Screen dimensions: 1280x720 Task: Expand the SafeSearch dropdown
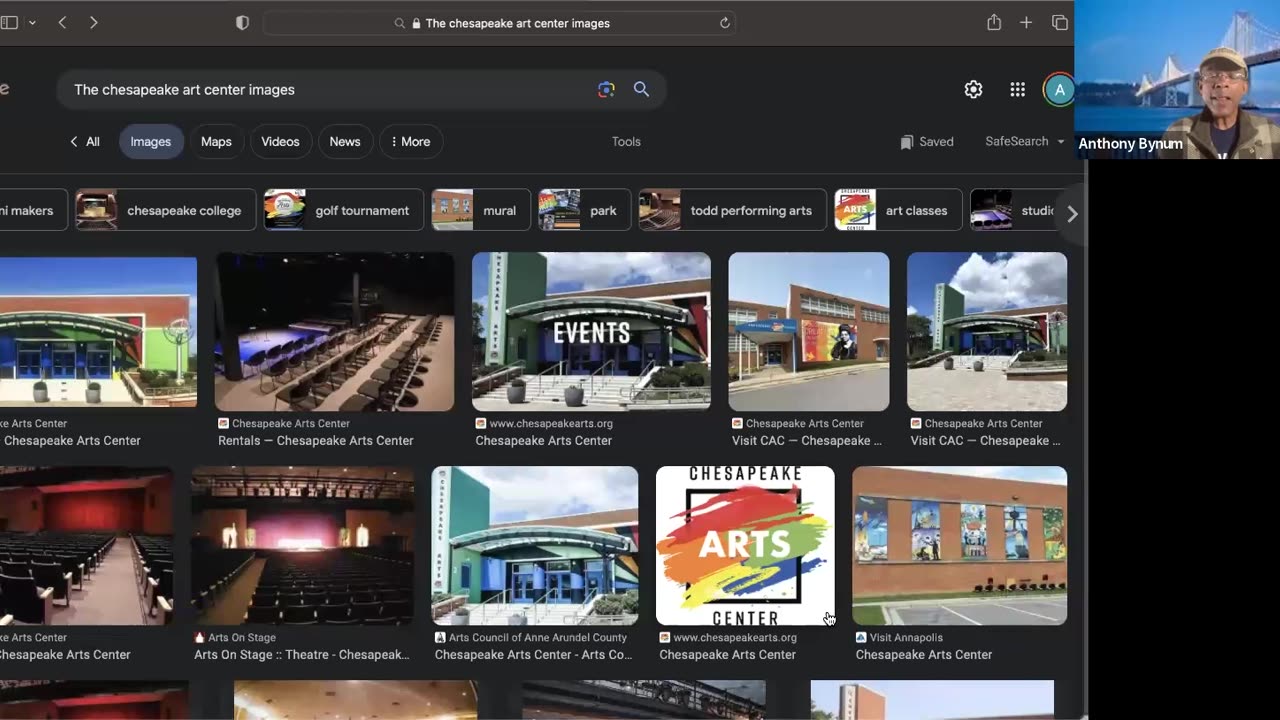[1025, 142]
